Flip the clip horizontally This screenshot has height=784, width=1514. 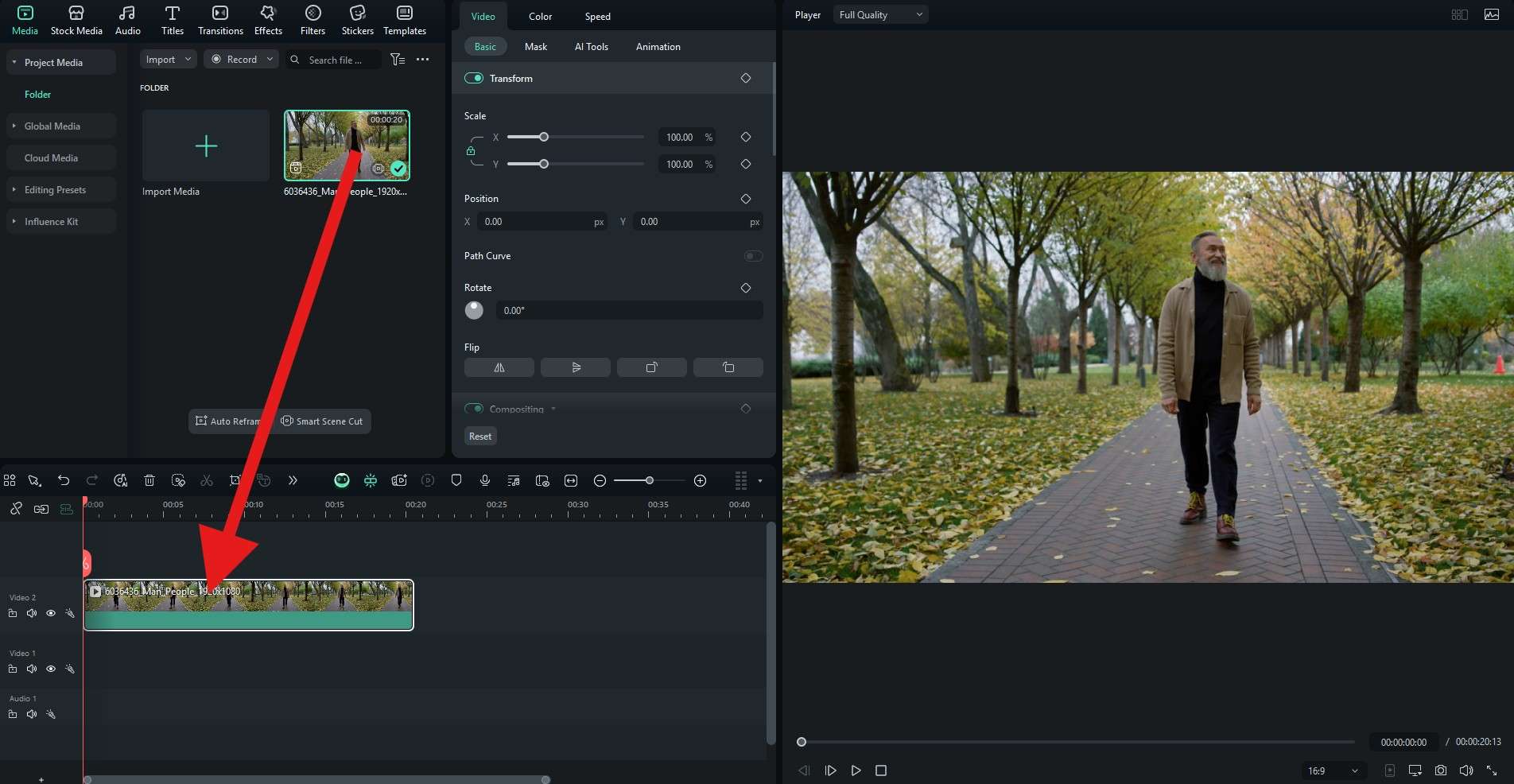499,367
